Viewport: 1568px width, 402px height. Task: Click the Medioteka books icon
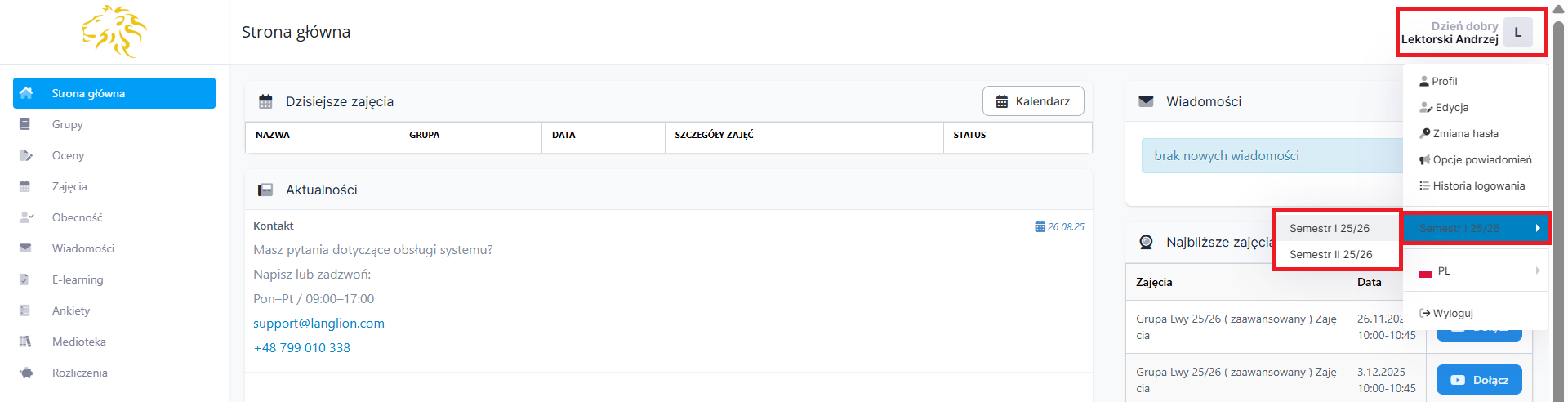tap(25, 342)
